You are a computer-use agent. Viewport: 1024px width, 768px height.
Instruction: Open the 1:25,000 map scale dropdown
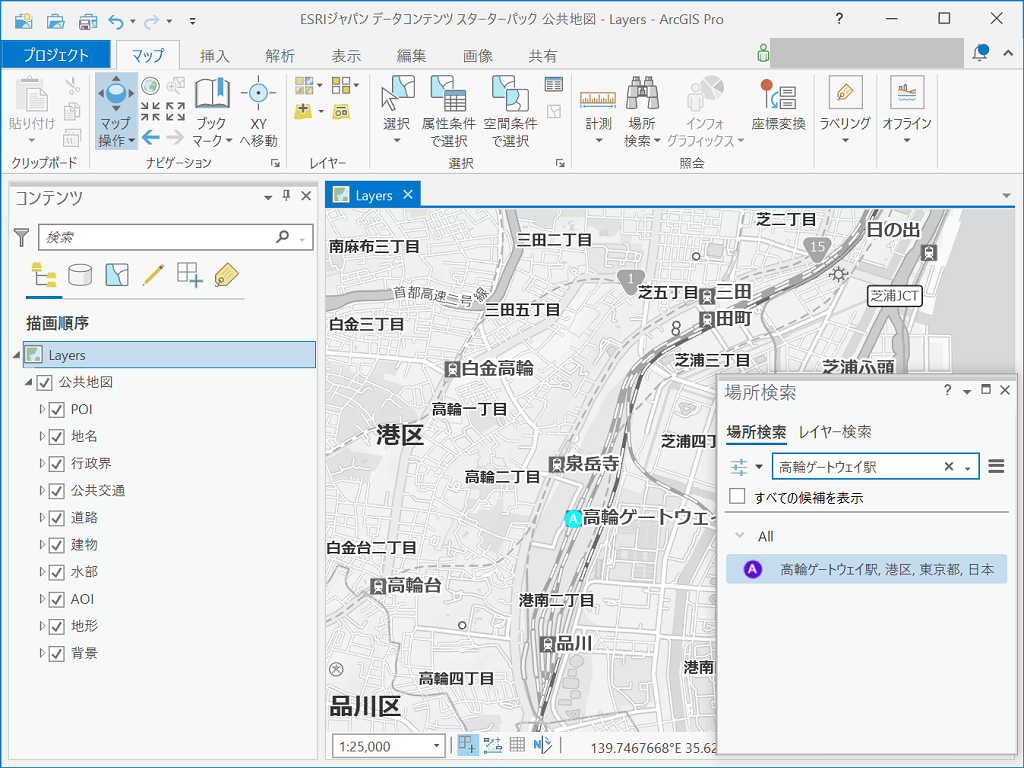tap(437, 746)
